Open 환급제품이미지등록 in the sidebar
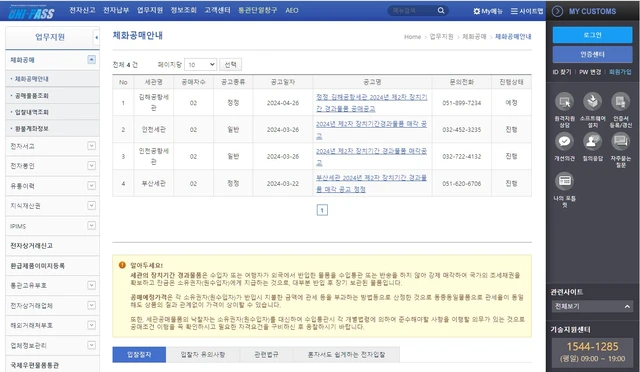Image resolution: width=640 pixels, height=372 pixels. (38, 265)
